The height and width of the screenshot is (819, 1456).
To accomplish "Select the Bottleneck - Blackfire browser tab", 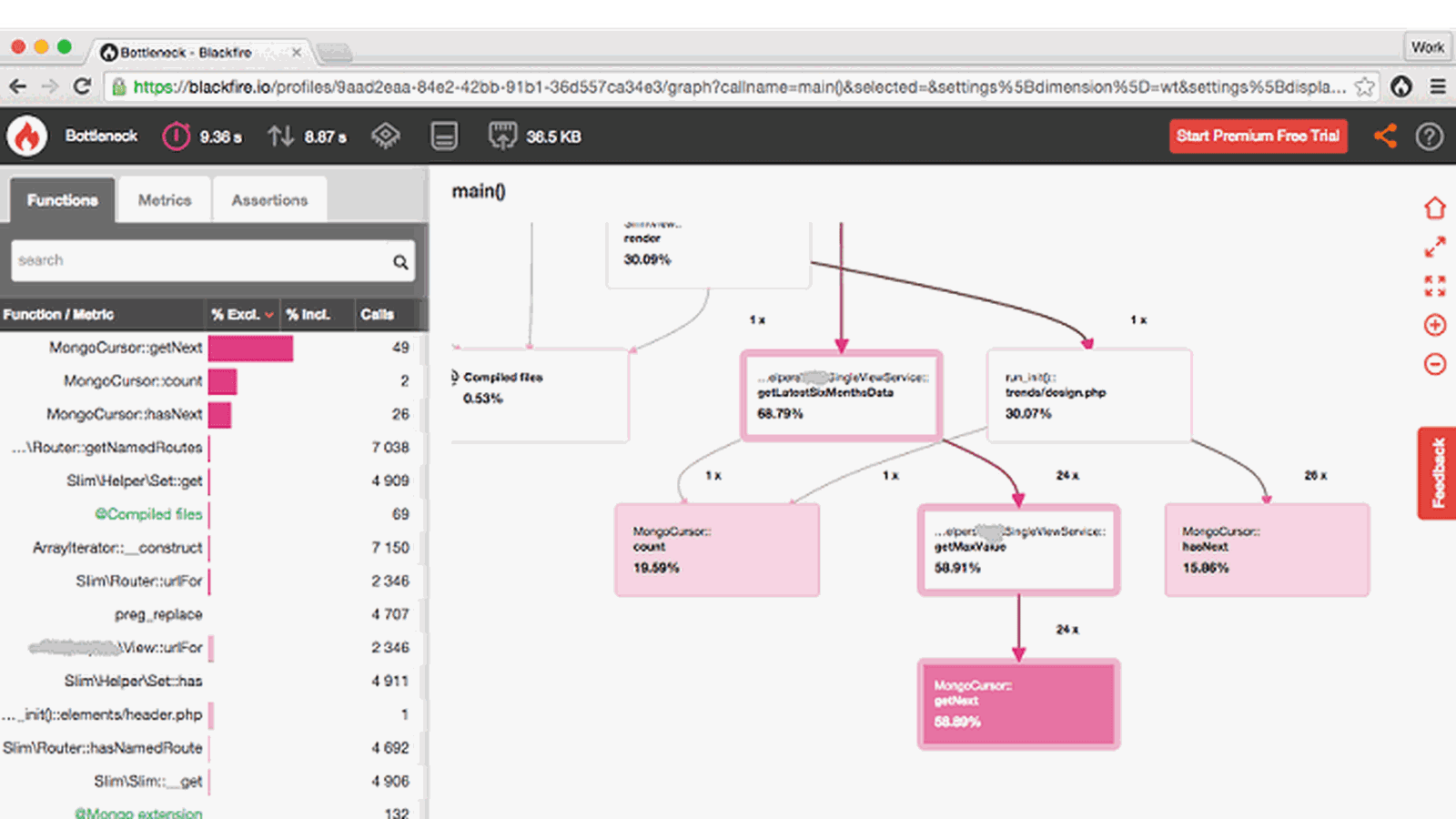I will click(x=200, y=53).
